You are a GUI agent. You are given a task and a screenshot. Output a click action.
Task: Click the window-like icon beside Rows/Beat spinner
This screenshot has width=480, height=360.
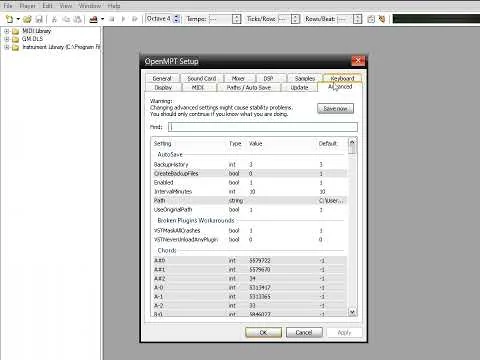point(371,19)
